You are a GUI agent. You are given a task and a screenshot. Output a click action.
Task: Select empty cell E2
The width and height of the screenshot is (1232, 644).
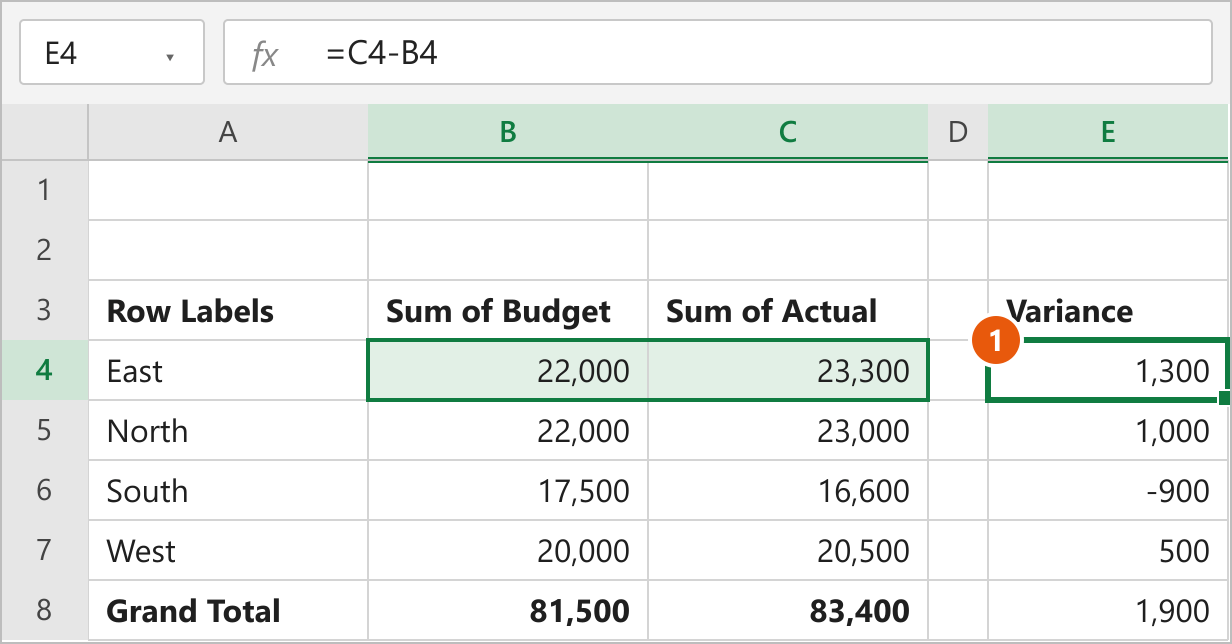pos(1108,250)
